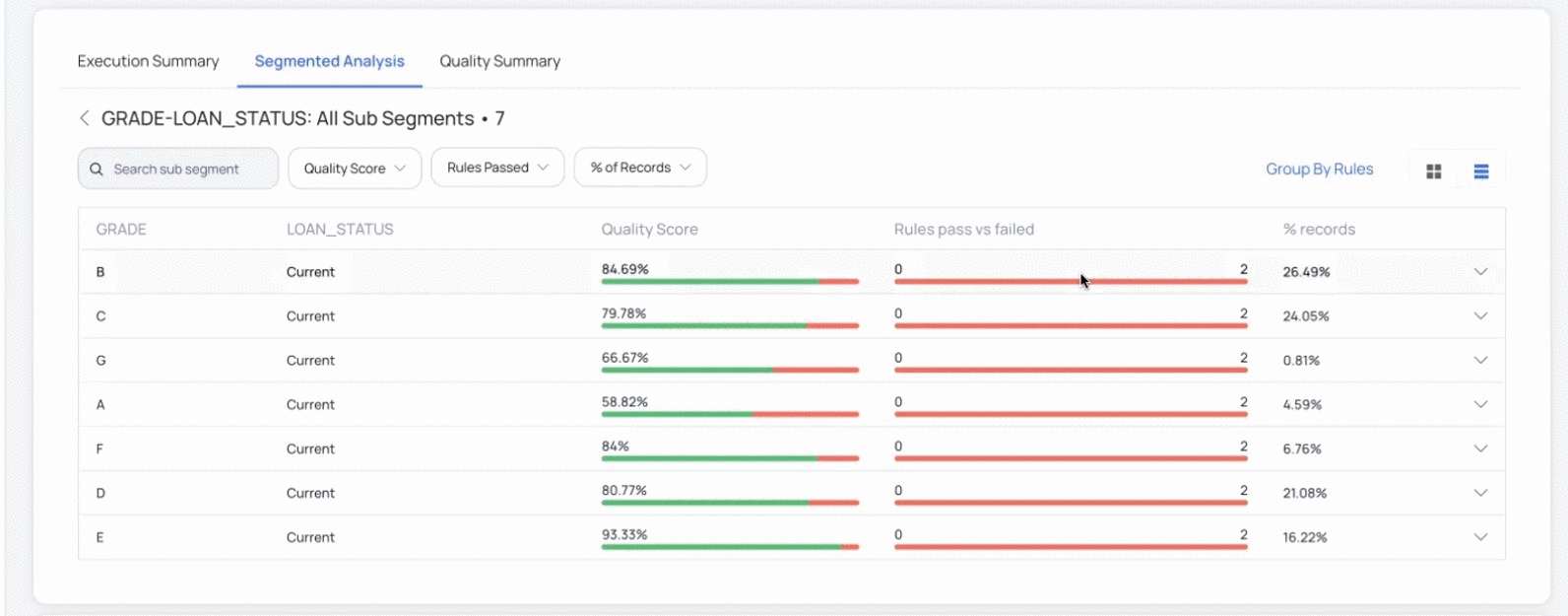Expand the grade E row chevron
1568x616 pixels.
(x=1480, y=537)
